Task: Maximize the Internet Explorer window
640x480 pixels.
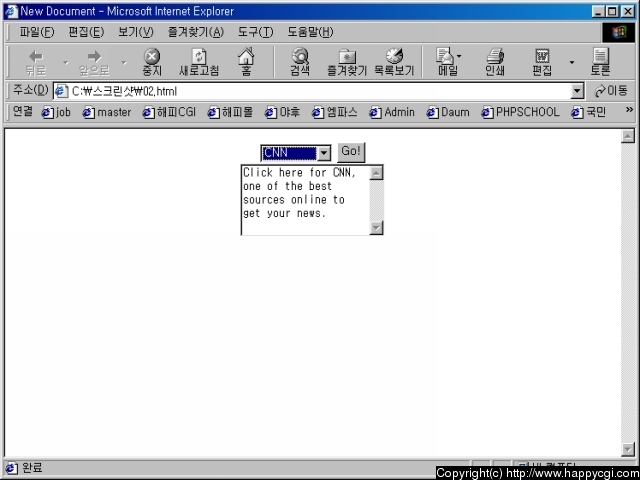Action: pos(612,11)
